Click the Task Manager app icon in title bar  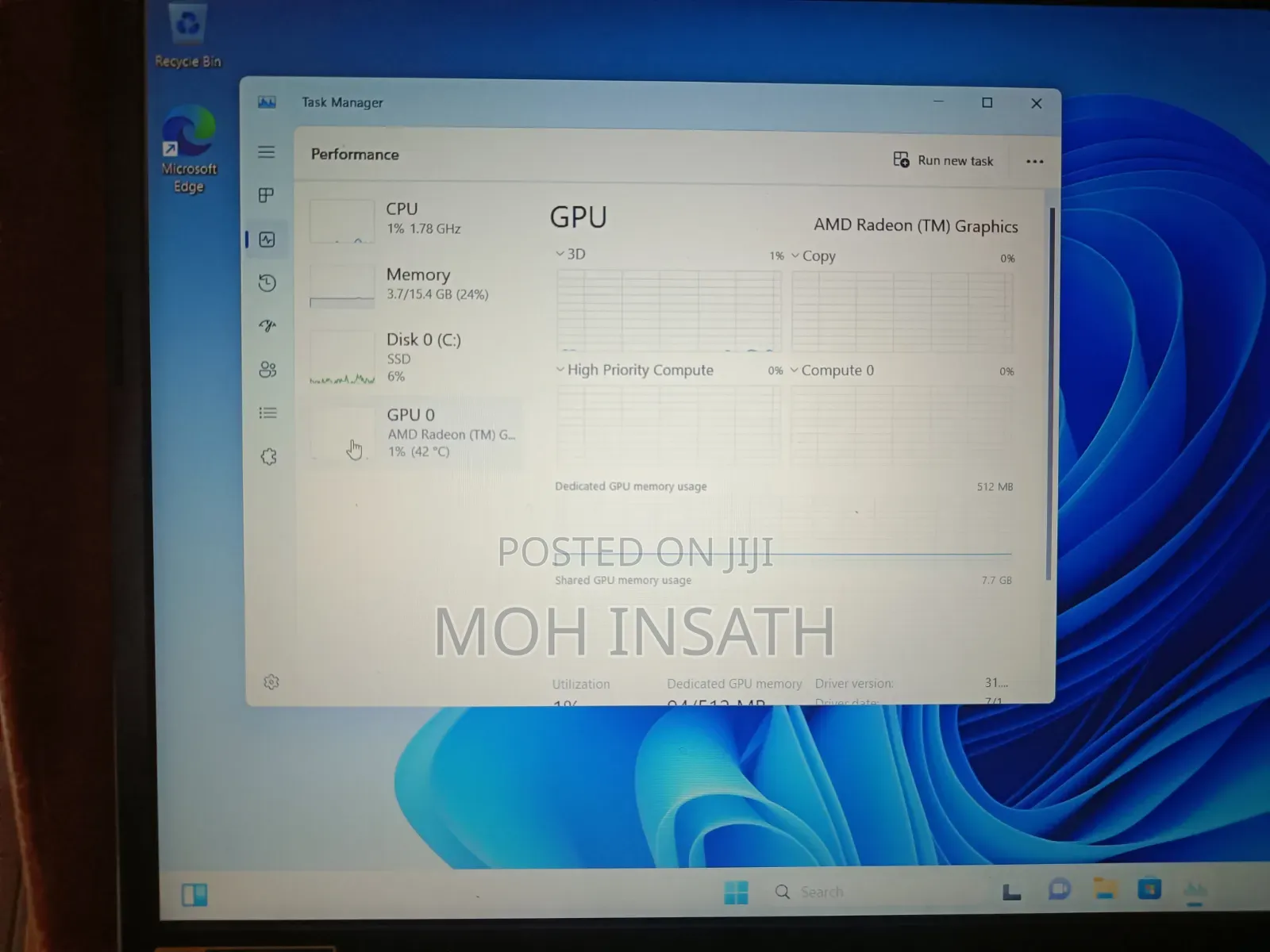point(267,102)
